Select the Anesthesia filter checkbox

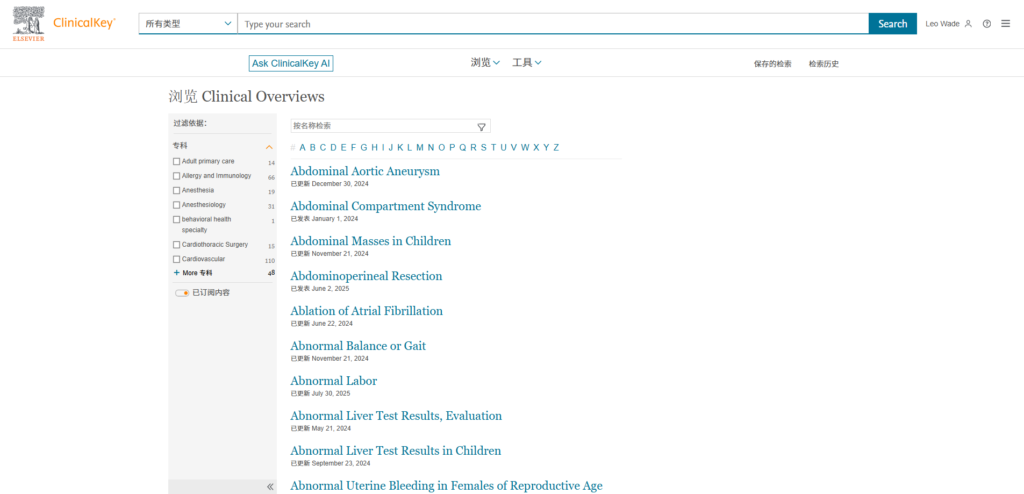(177, 190)
